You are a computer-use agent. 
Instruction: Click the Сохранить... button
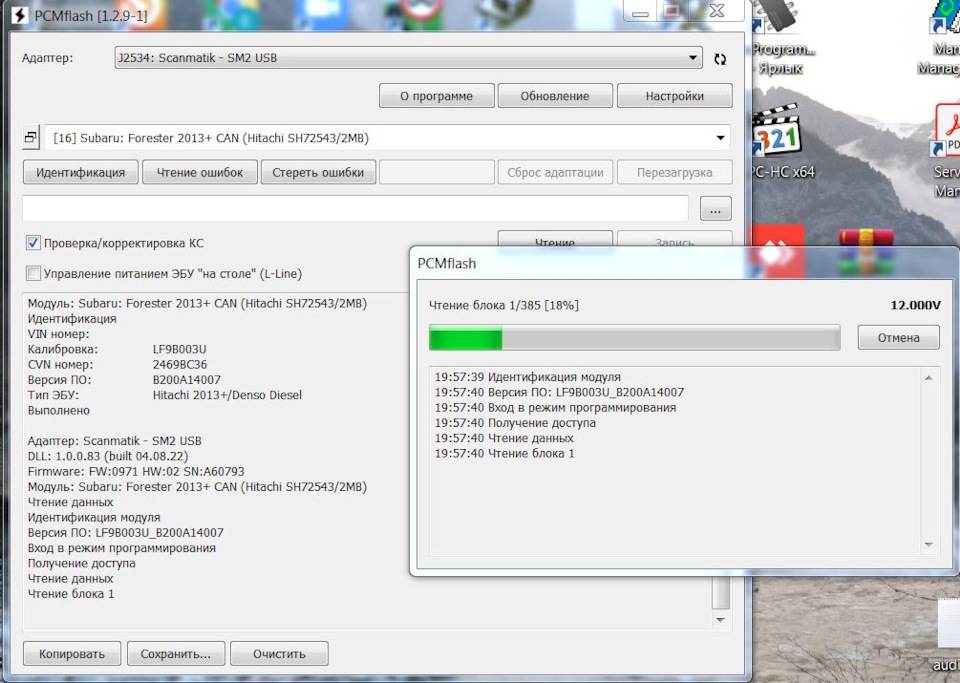point(176,654)
